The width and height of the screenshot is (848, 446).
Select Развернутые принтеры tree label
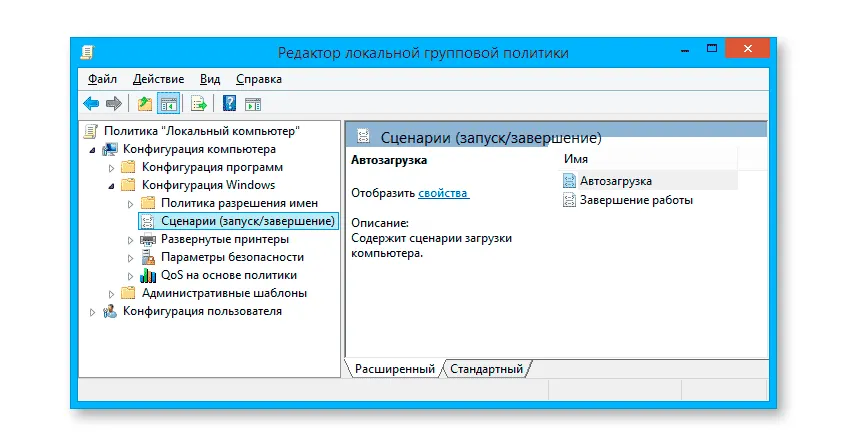tap(225, 239)
